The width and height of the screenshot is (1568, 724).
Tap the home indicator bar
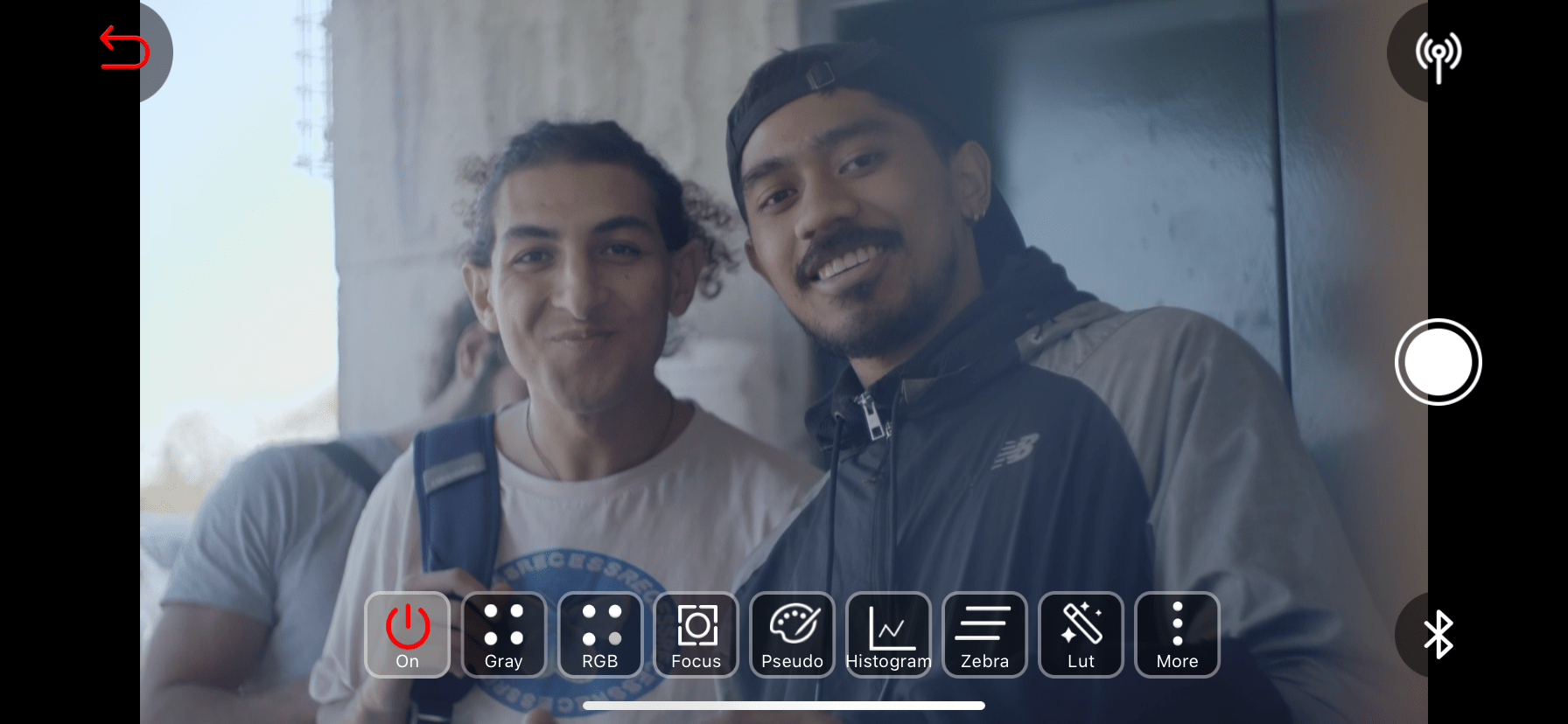point(783,706)
